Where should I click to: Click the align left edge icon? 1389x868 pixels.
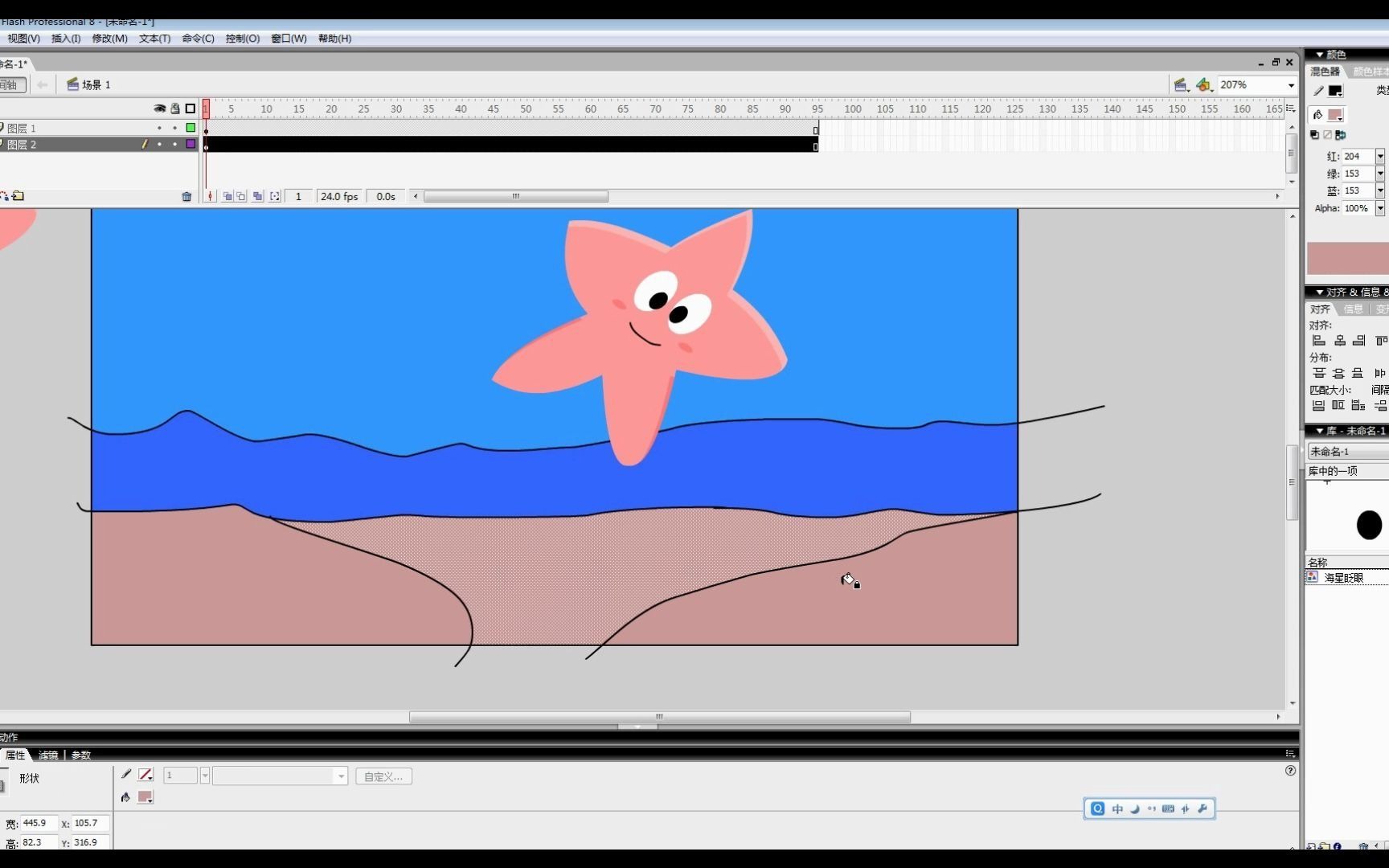[x=1319, y=341]
